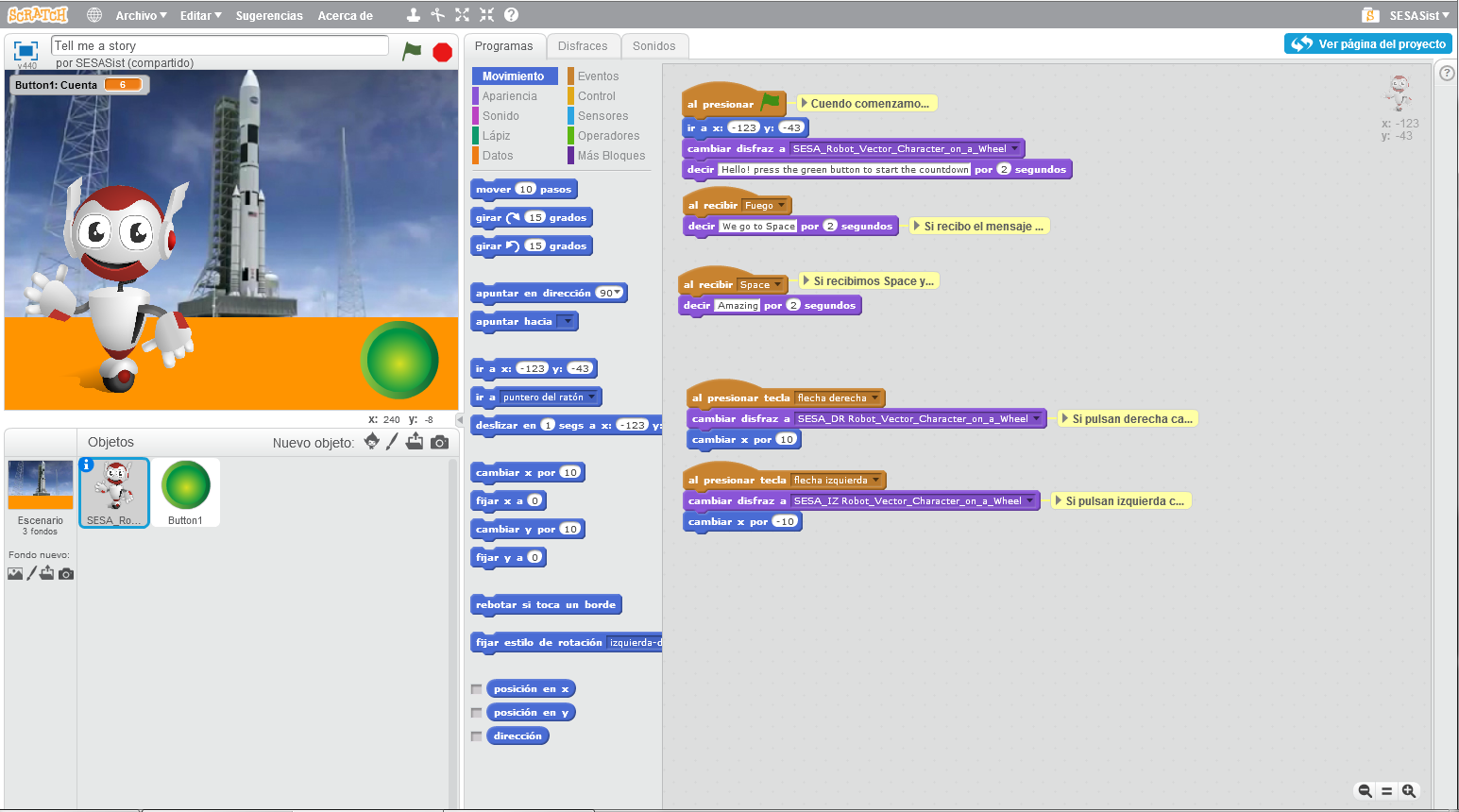Switch to the Disfraces tab
The height and width of the screenshot is (812, 1459).
point(584,44)
